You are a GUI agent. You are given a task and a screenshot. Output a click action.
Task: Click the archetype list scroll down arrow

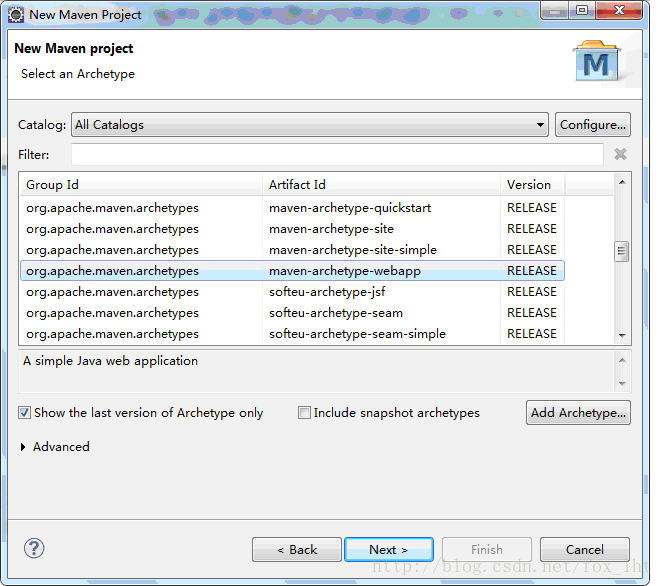[x=622, y=335]
